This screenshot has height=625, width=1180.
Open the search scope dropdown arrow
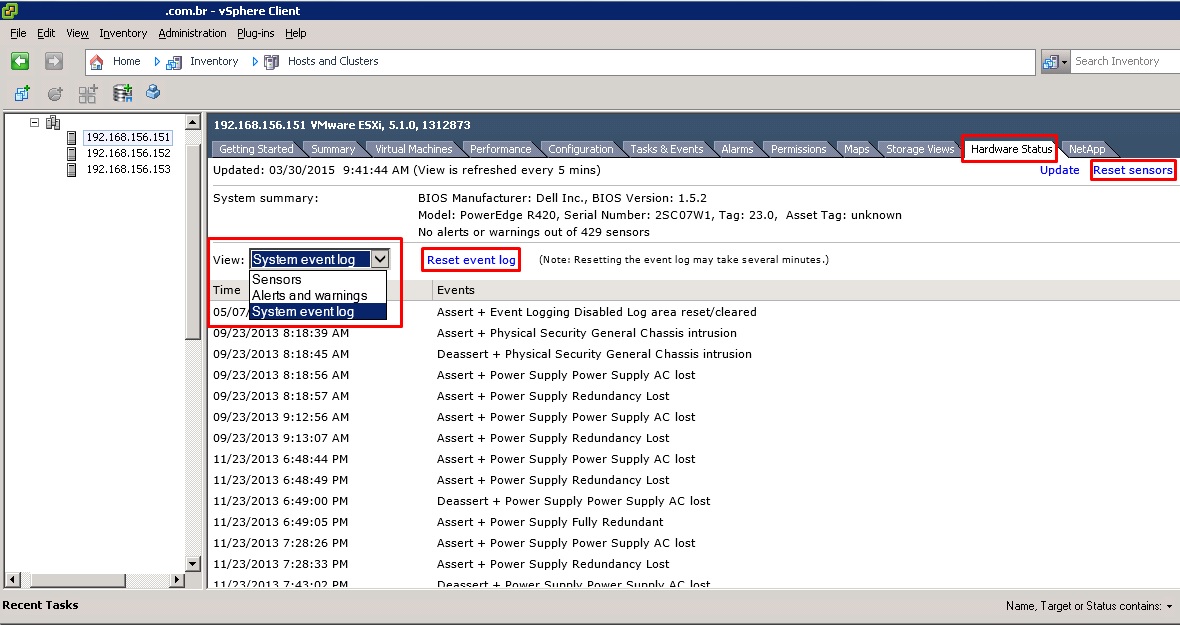[1065, 61]
